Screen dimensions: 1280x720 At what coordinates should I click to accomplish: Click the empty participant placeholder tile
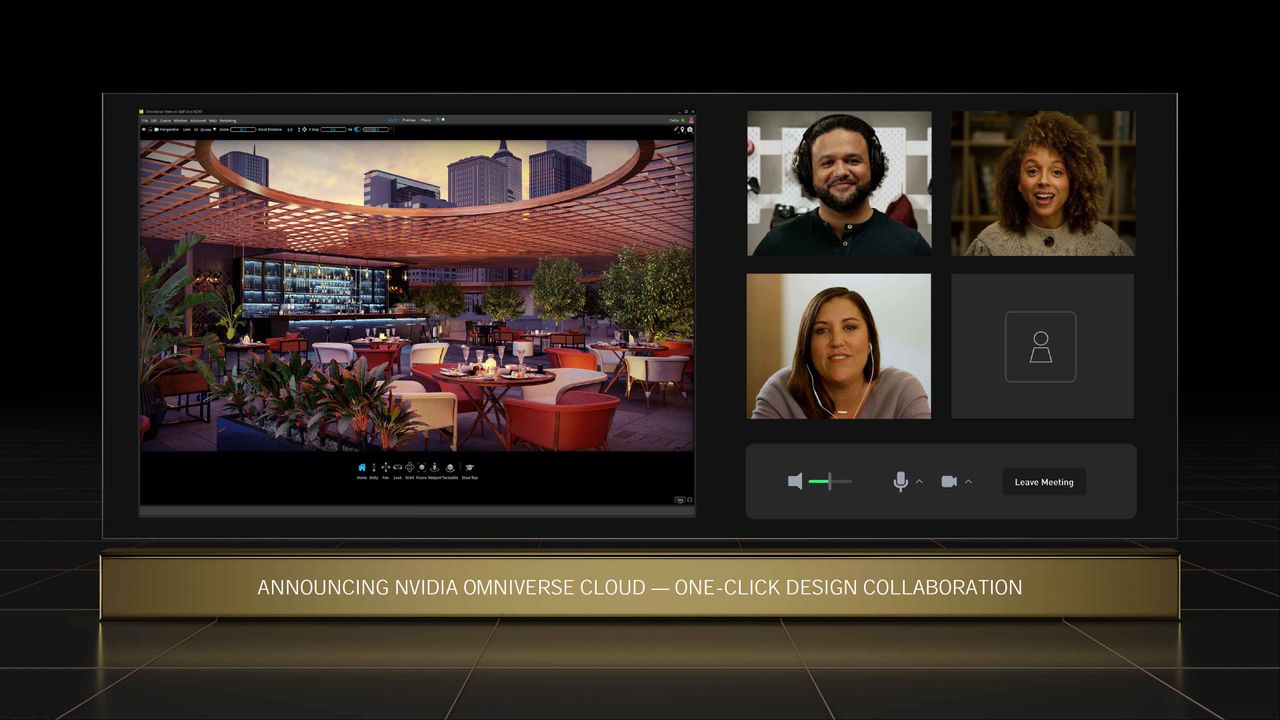pyautogui.click(x=1043, y=346)
